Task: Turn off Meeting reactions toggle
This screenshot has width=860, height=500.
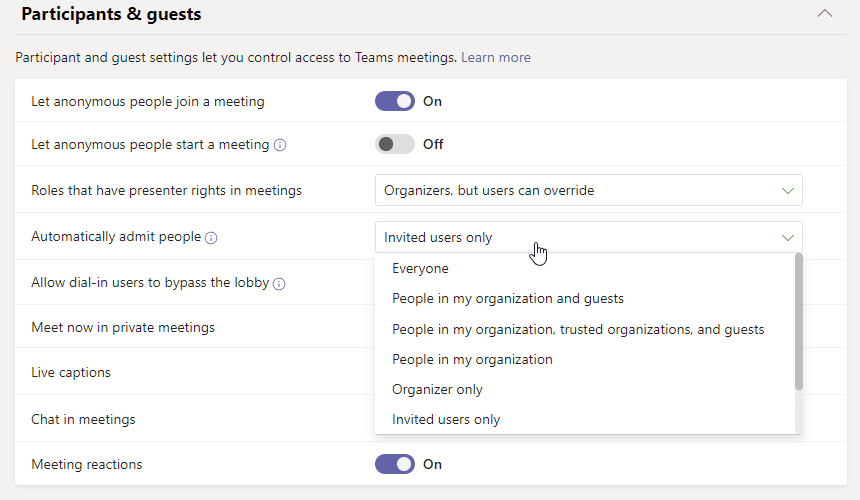Action: [x=394, y=464]
